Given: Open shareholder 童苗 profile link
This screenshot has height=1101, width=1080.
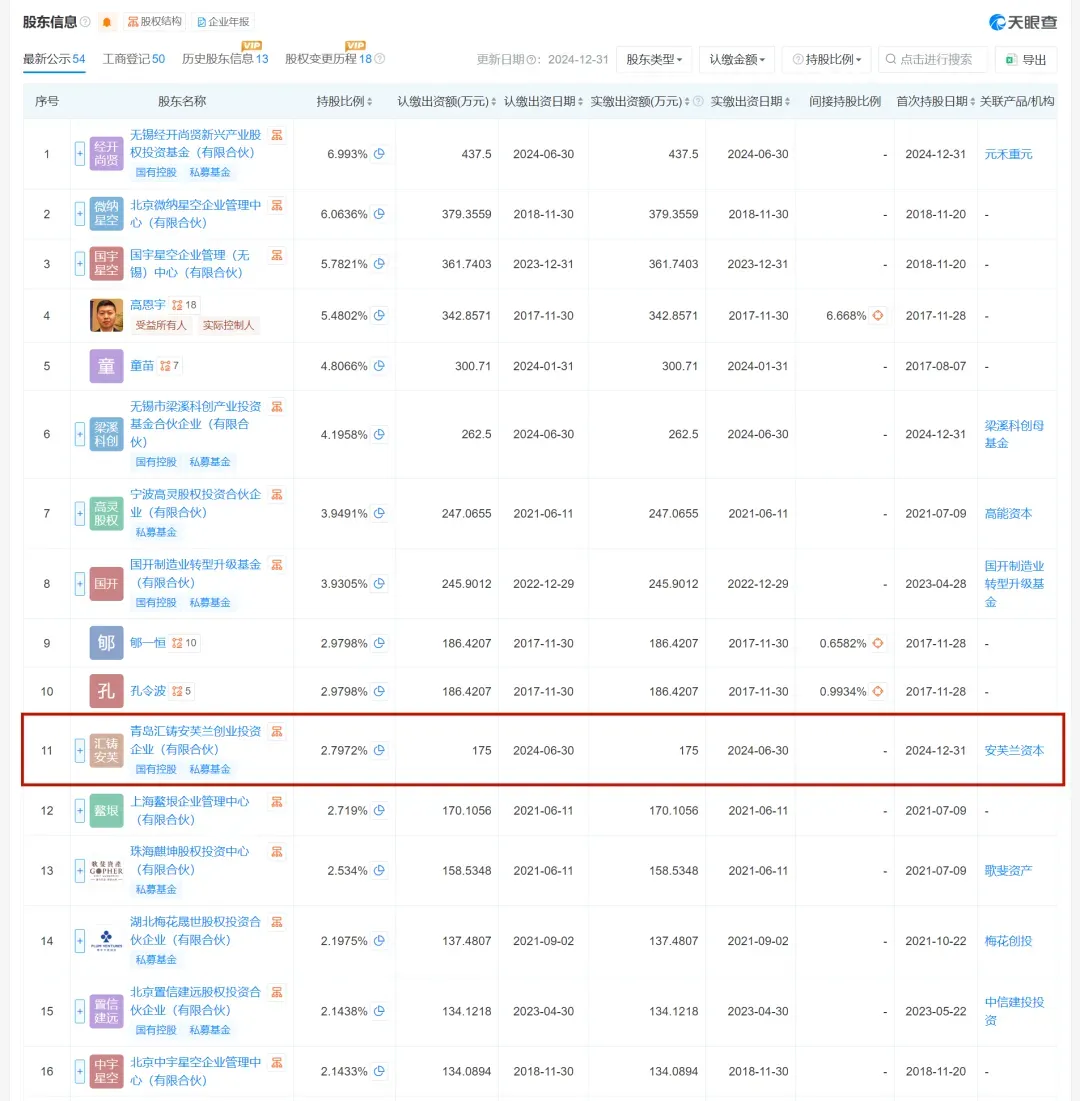Looking at the screenshot, I should [x=142, y=365].
